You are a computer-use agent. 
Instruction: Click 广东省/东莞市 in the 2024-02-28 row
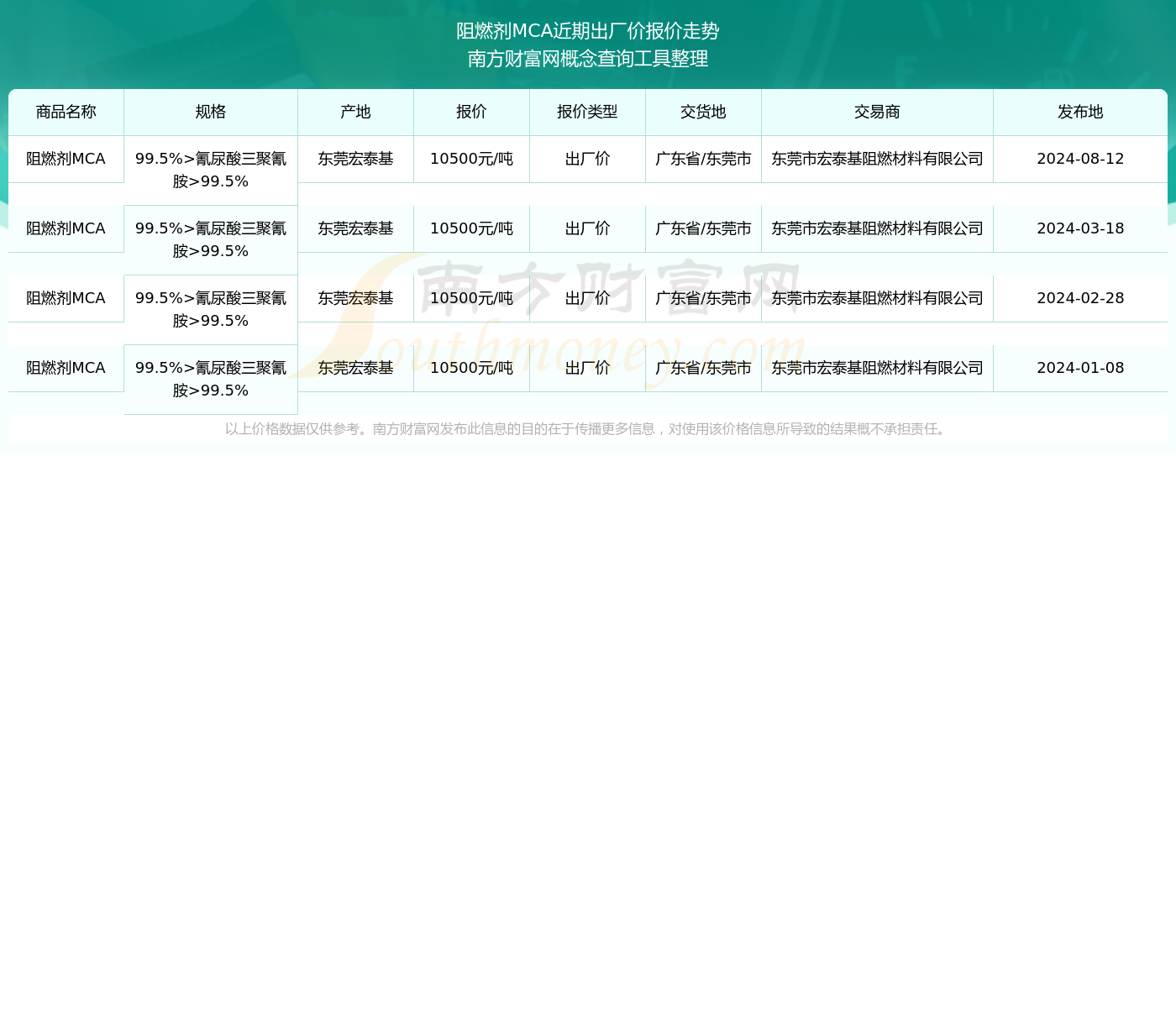pyautogui.click(x=703, y=298)
